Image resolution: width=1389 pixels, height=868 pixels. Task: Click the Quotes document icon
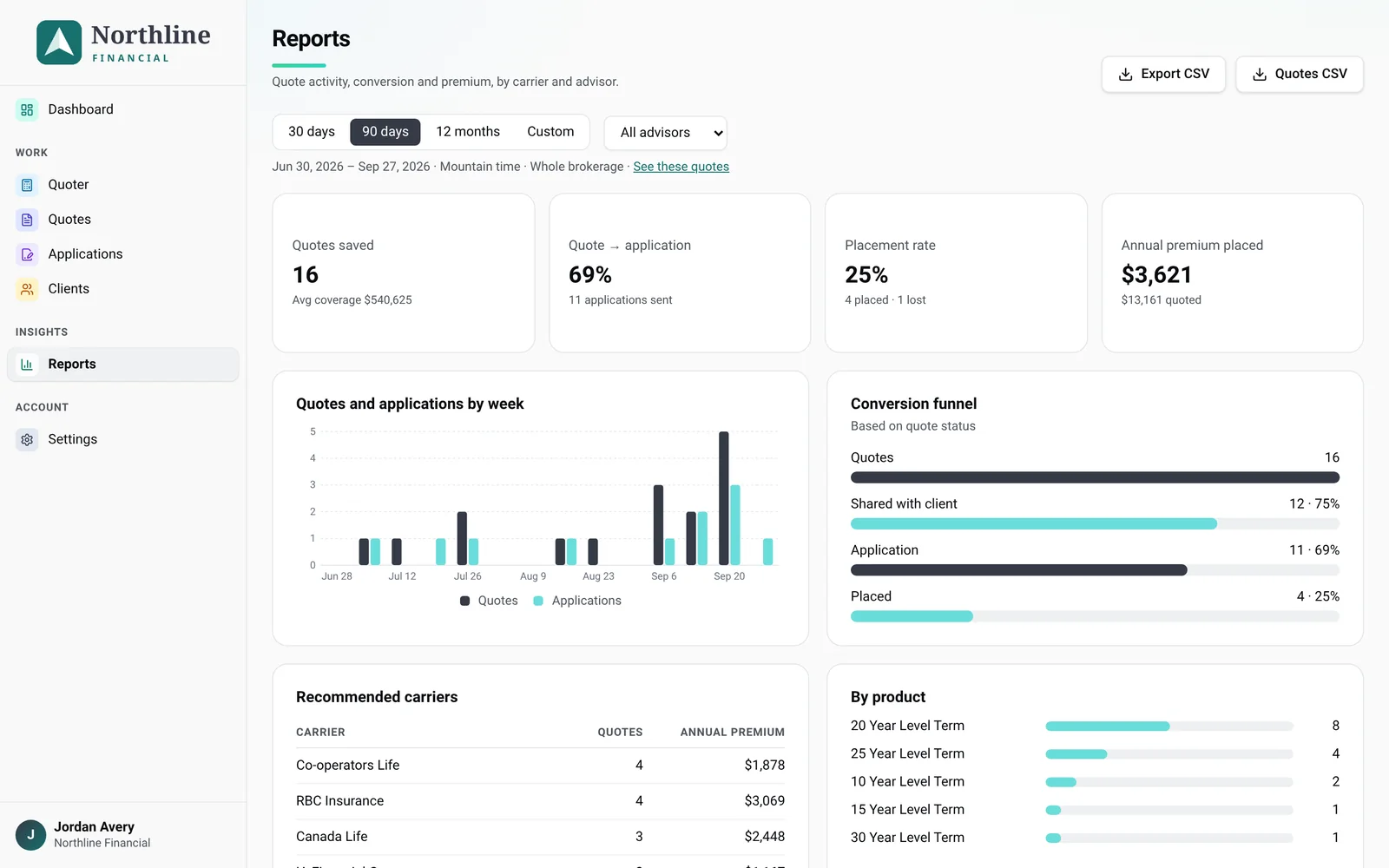point(27,220)
